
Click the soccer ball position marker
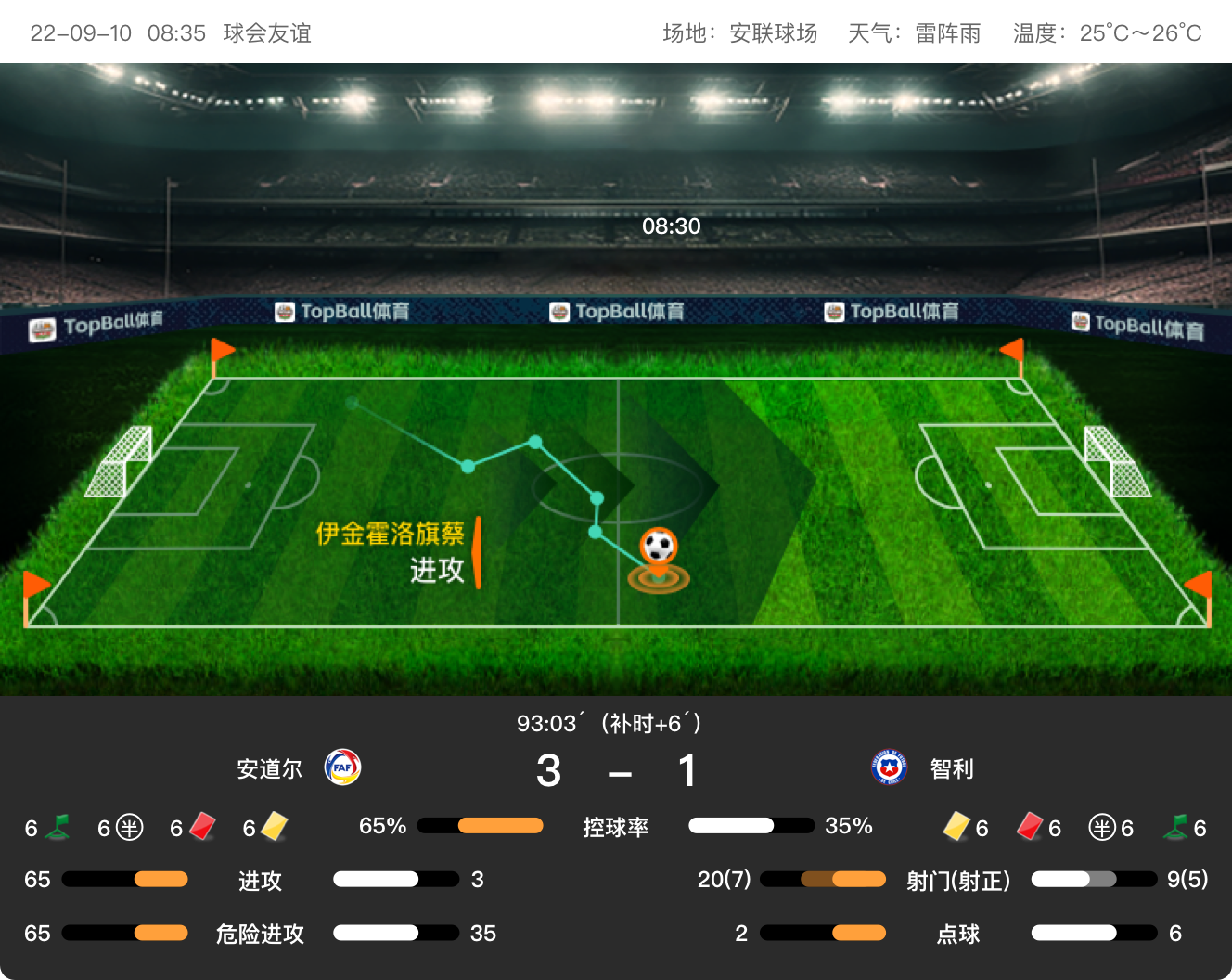point(659,557)
